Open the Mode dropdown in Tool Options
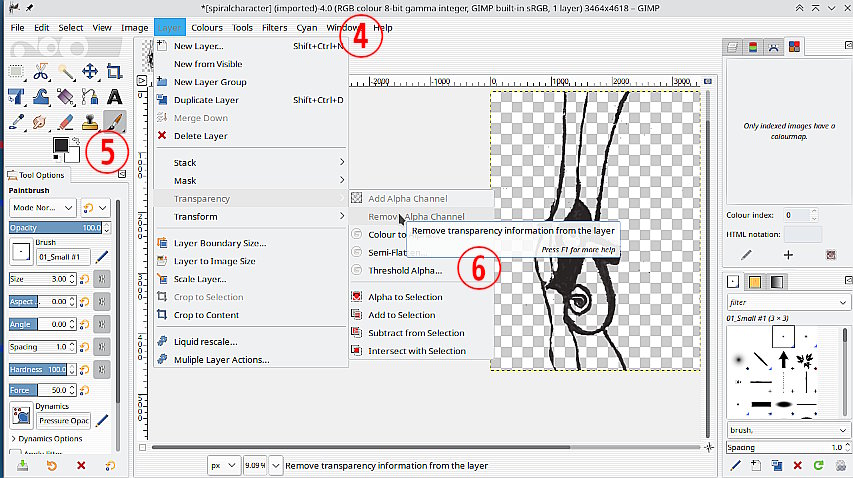The width and height of the screenshot is (853, 478). pyautogui.click(x=42, y=208)
